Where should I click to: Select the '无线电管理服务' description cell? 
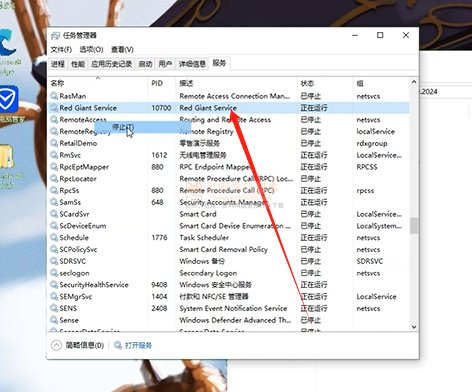203,155
